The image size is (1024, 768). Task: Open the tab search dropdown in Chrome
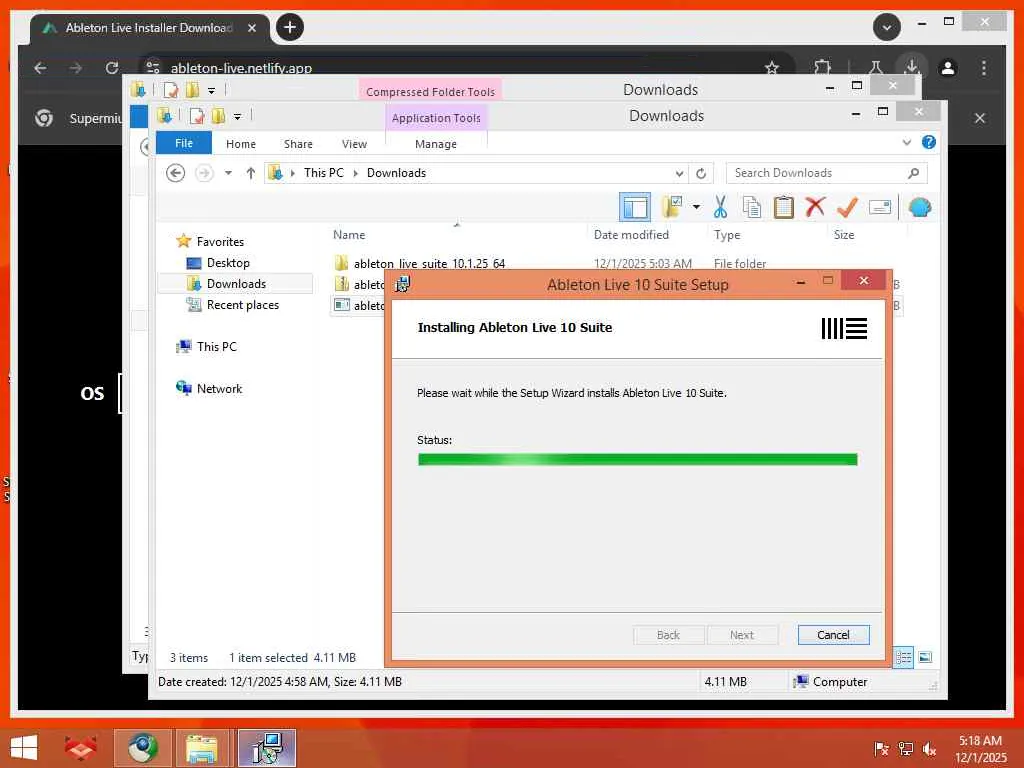tap(887, 27)
